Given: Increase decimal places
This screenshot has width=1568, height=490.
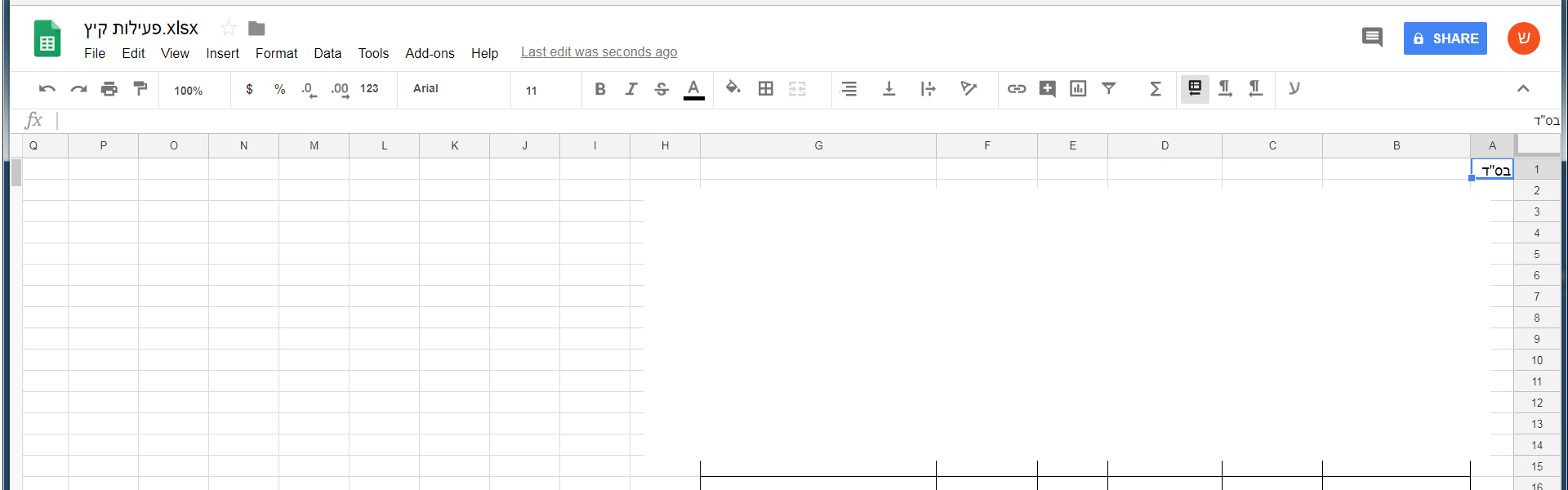Looking at the screenshot, I should (340, 90).
